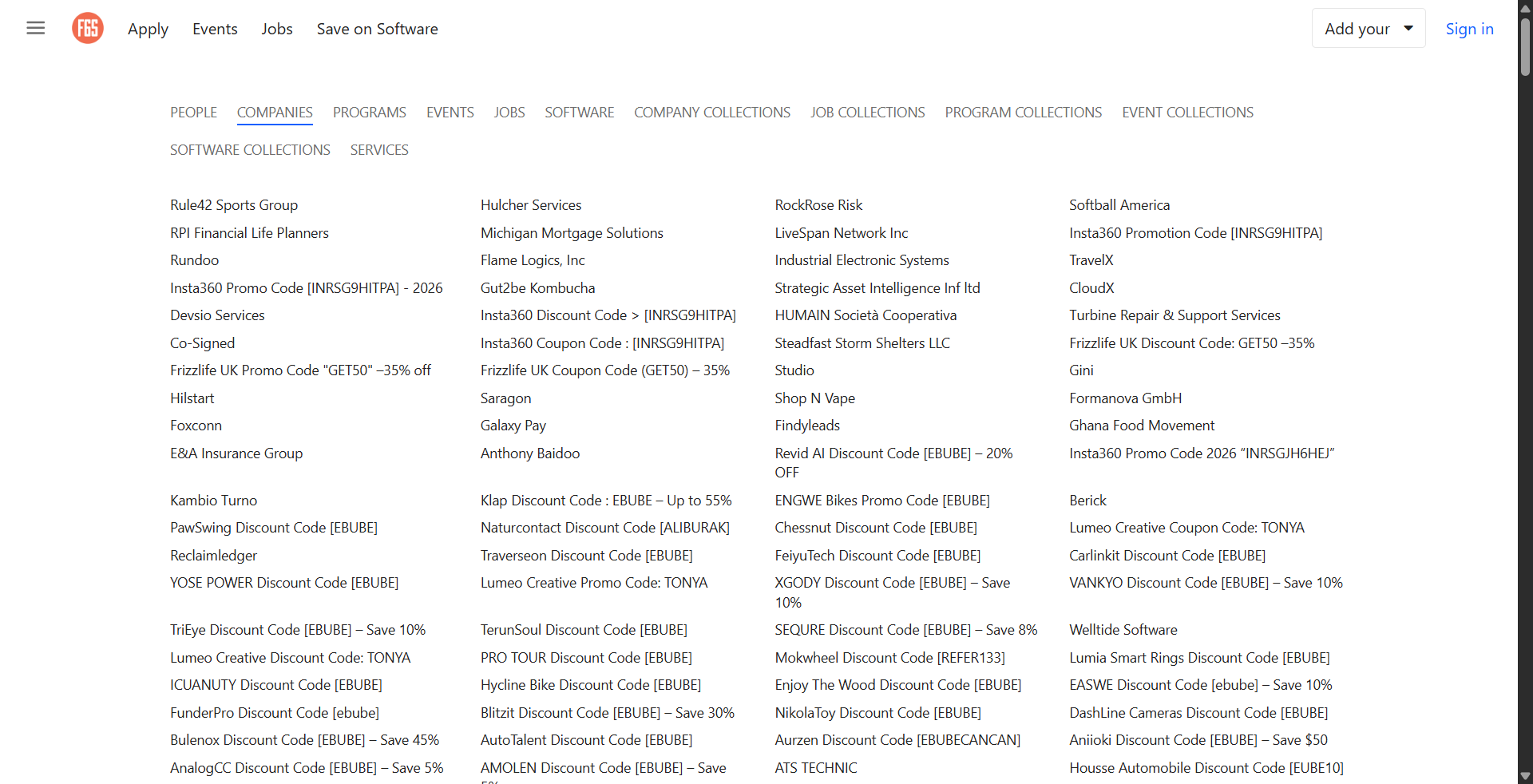Open the SOFTWARE COLLECTIONS tab

[250, 150]
